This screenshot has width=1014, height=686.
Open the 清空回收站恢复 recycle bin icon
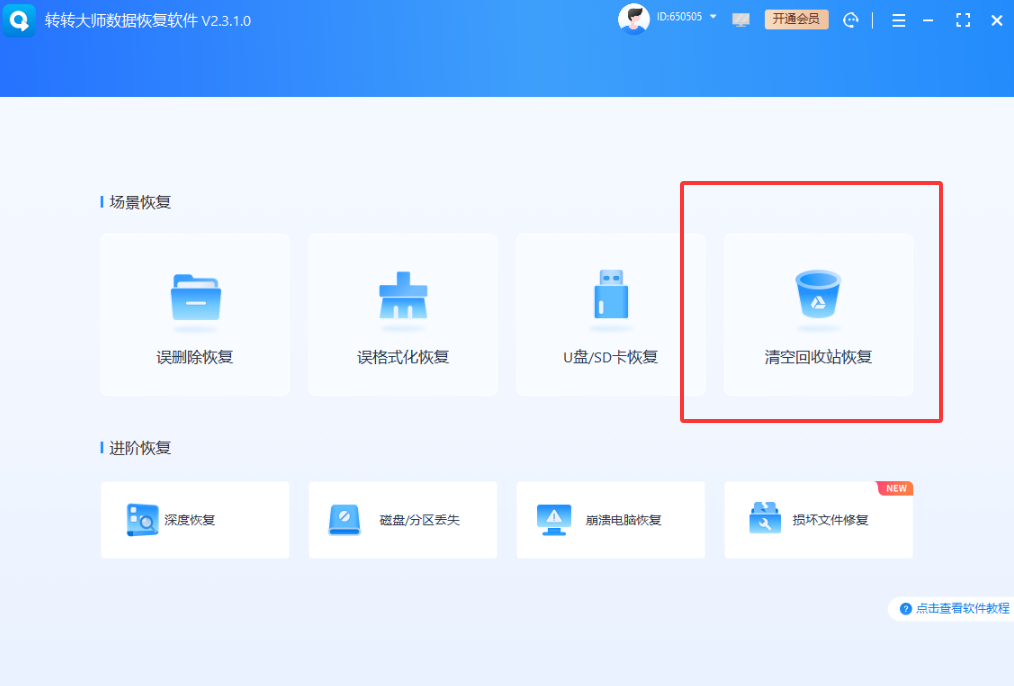click(818, 294)
